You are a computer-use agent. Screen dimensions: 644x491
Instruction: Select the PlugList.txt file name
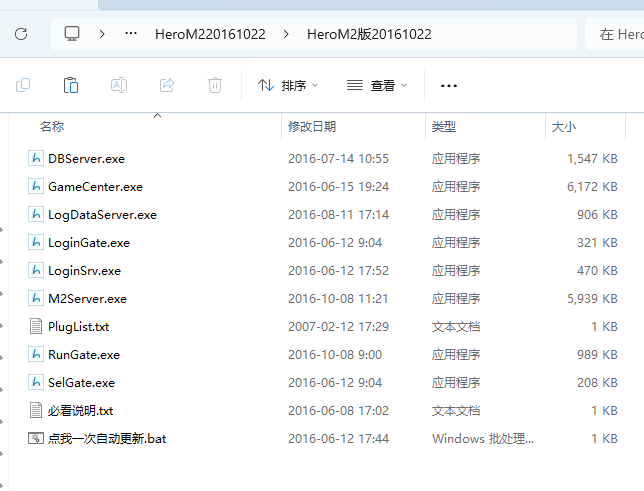coord(78,327)
